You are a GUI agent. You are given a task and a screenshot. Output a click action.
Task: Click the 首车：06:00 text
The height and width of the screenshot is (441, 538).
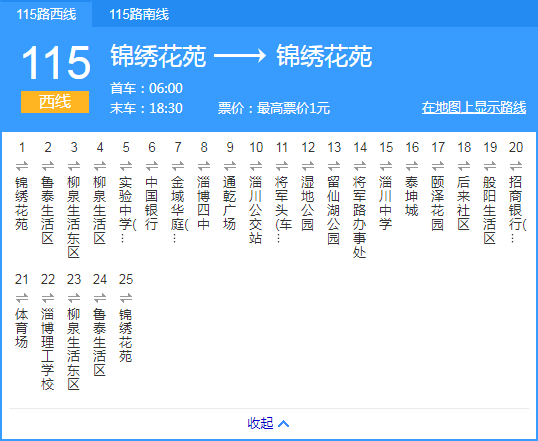coord(147,88)
